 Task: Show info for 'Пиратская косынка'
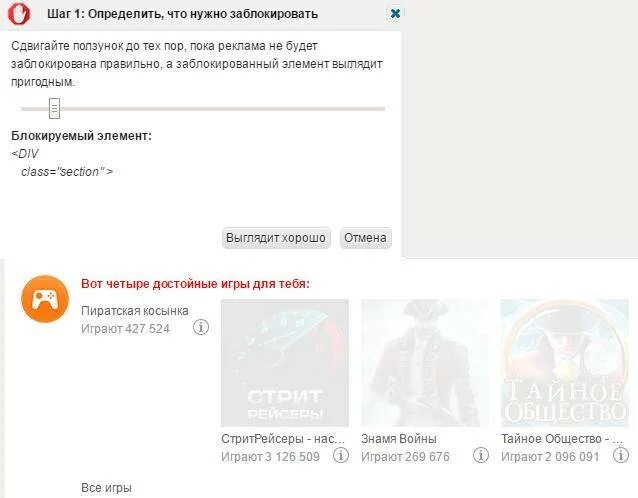[201, 327]
